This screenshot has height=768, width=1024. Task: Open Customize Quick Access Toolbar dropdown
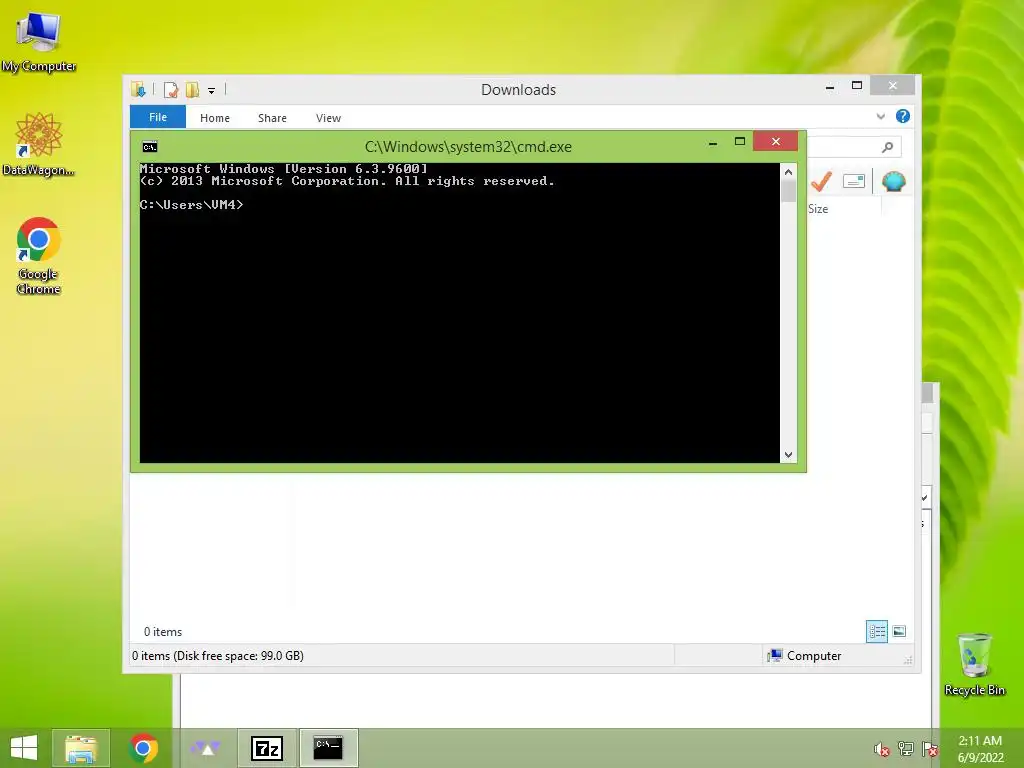click(x=212, y=91)
